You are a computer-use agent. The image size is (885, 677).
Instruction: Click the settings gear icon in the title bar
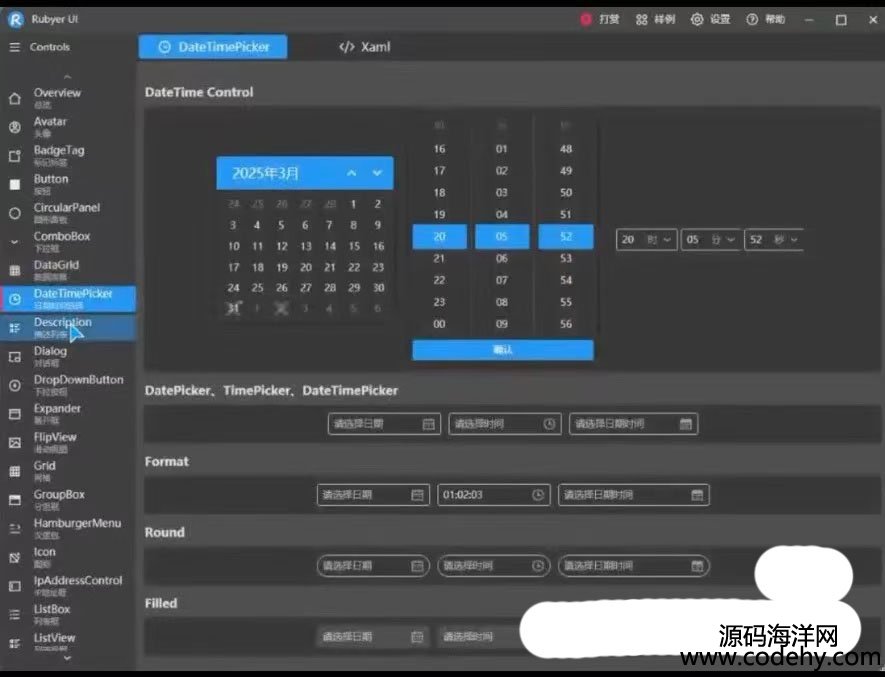click(697, 19)
